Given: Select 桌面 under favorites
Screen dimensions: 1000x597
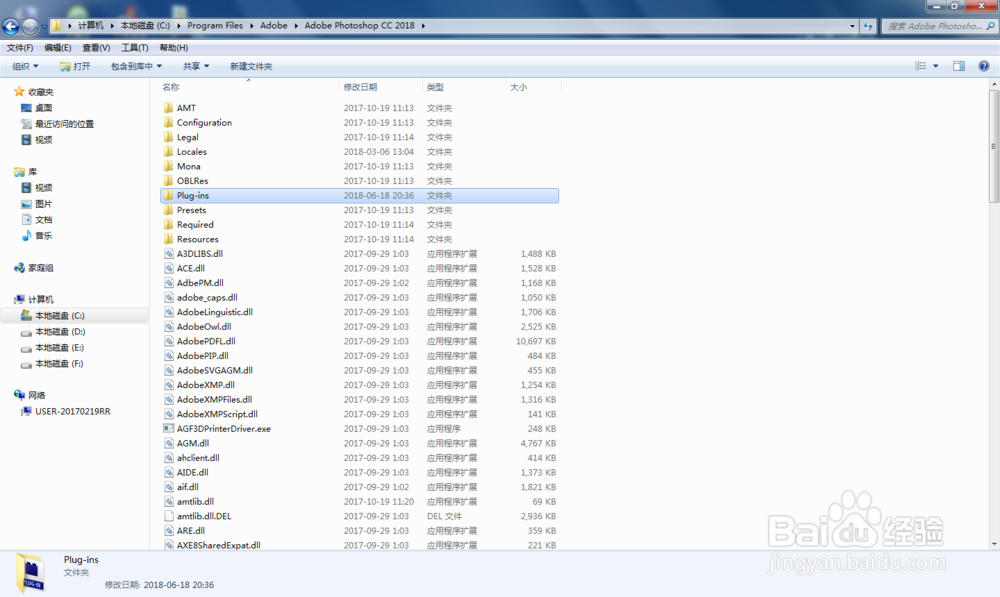Looking at the screenshot, I should point(43,108).
